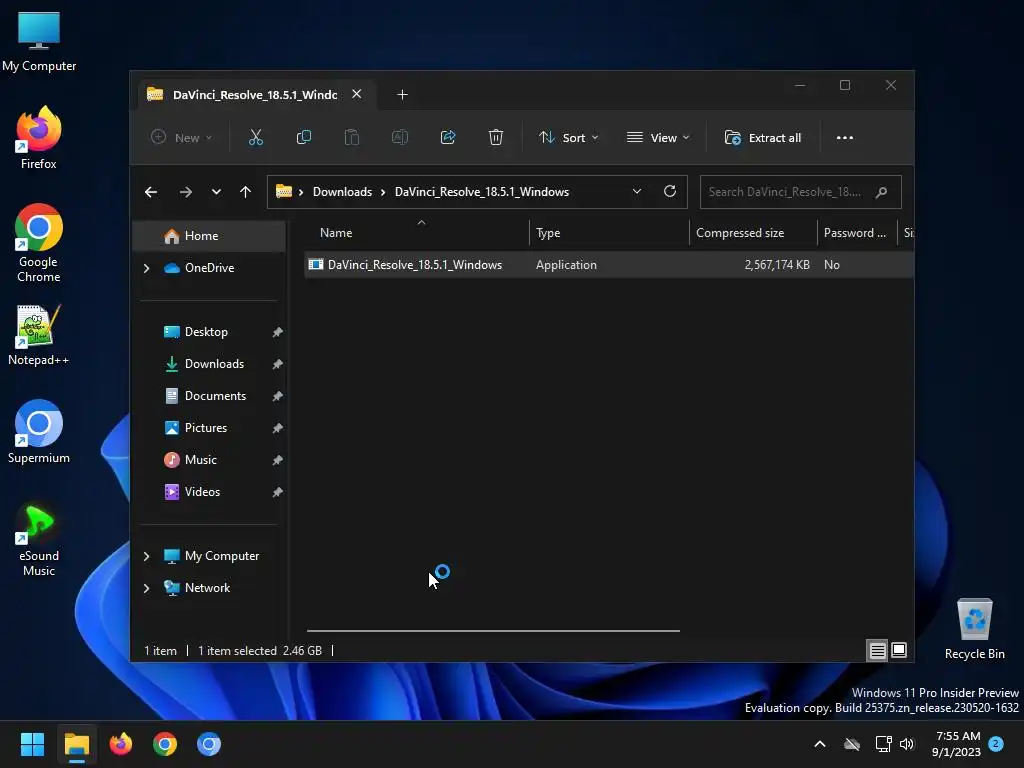
Task: Open the Sort dropdown
Action: tap(568, 138)
